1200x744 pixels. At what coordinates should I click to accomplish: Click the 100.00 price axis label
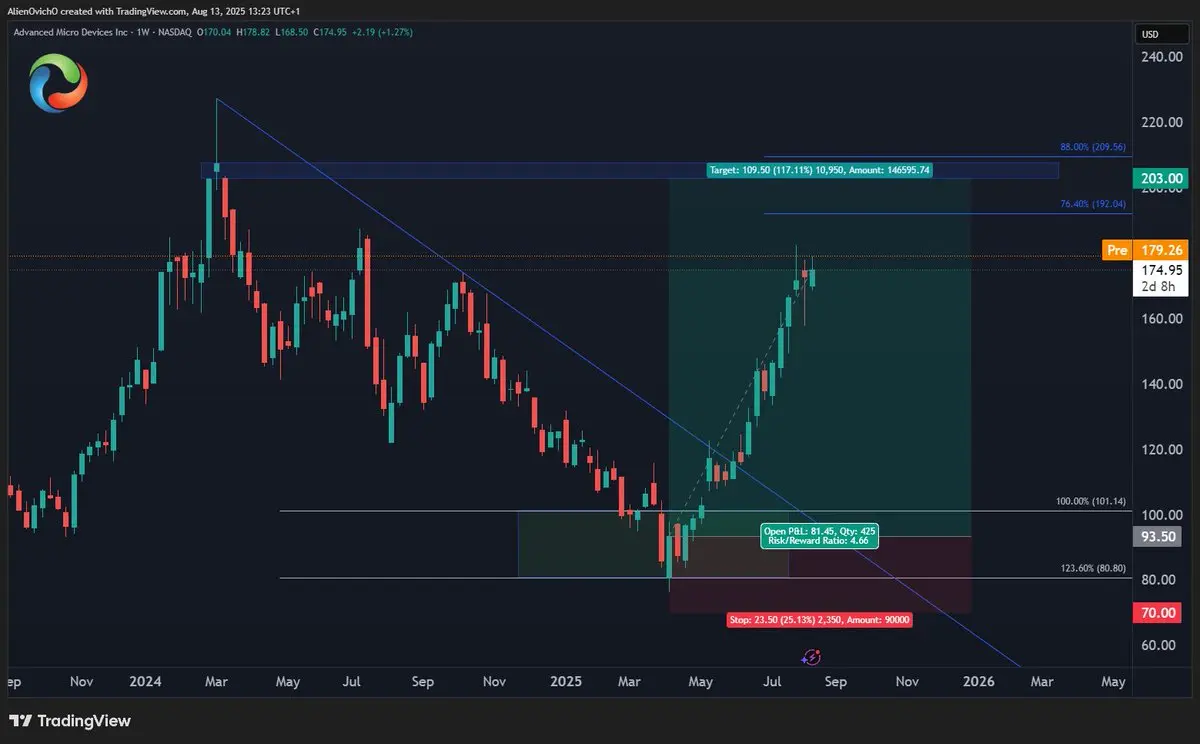tap(1161, 515)
